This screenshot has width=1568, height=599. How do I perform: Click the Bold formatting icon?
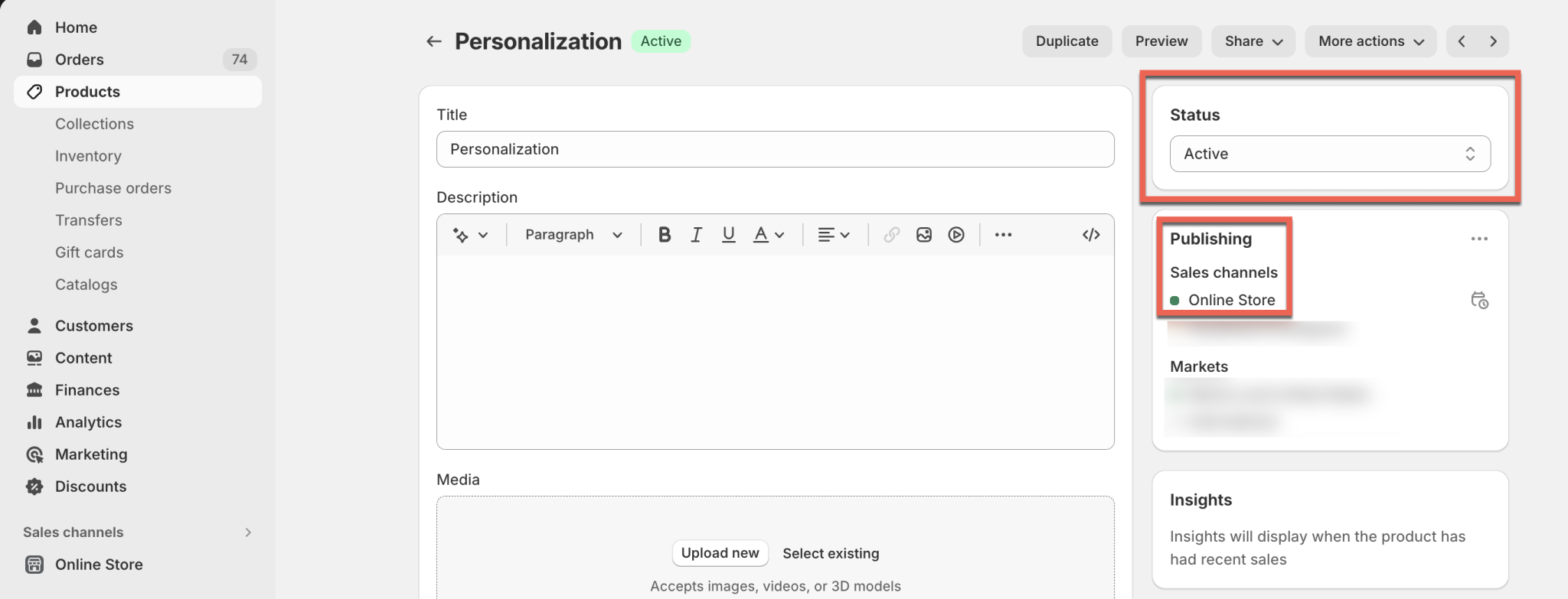point(665,235)
